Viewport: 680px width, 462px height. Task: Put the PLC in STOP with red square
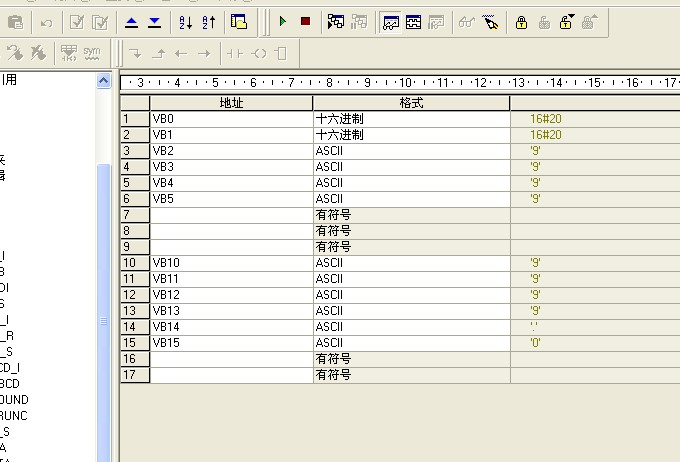305,21
